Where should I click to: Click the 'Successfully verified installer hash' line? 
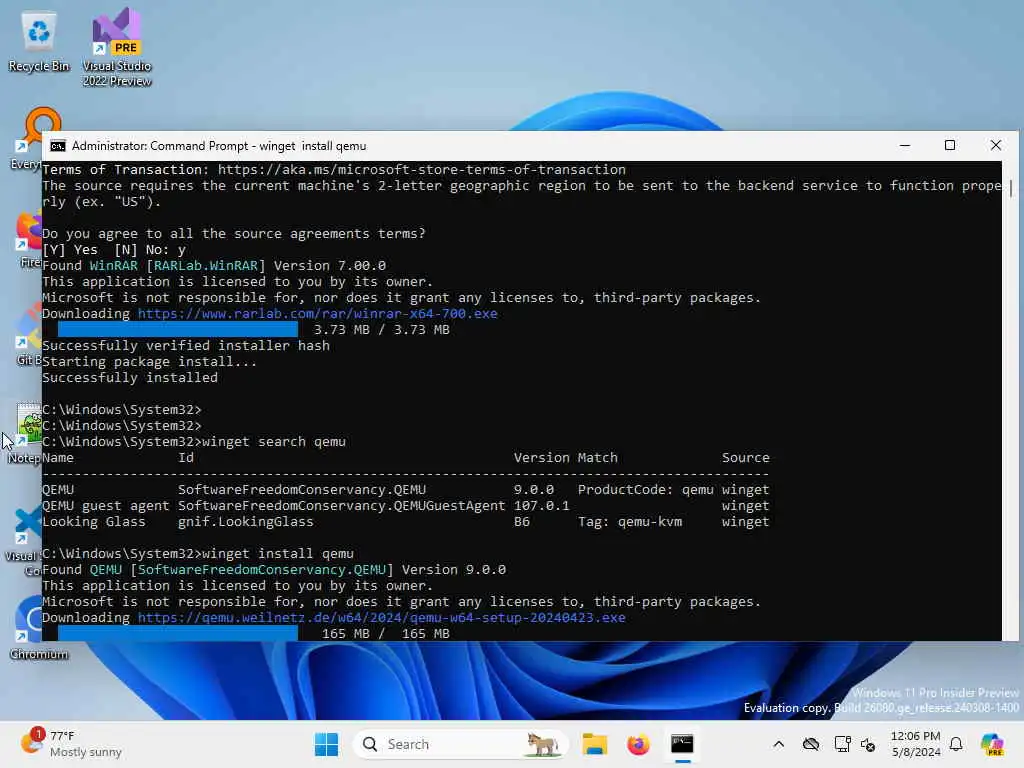[x=186, y=345]
